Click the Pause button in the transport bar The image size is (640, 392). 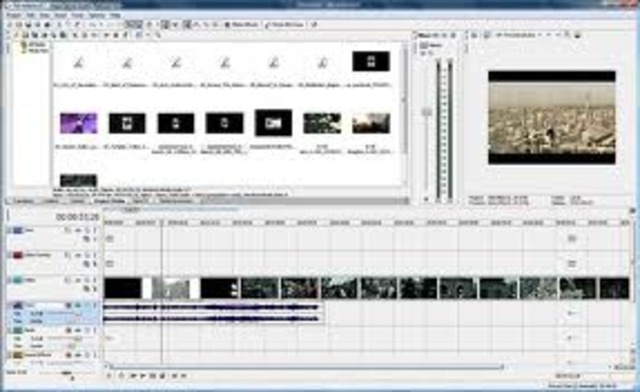click(153, 376)
